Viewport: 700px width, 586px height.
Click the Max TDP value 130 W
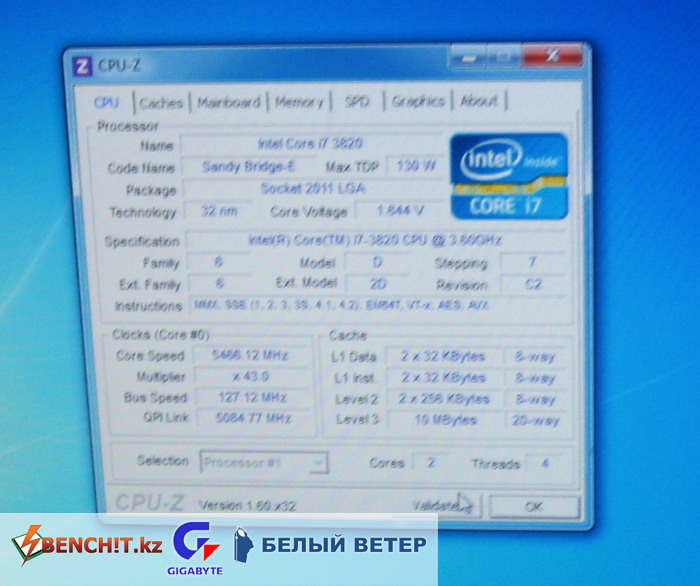pos(416,166)
